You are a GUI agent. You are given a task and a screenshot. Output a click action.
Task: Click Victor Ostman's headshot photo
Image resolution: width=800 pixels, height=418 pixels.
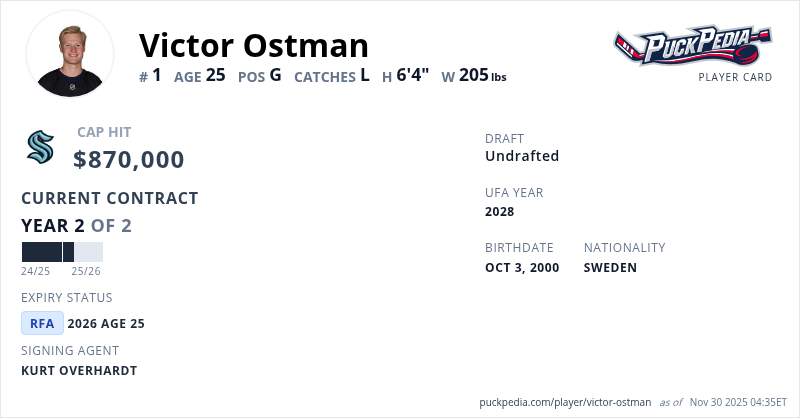(x=70, y=53)
